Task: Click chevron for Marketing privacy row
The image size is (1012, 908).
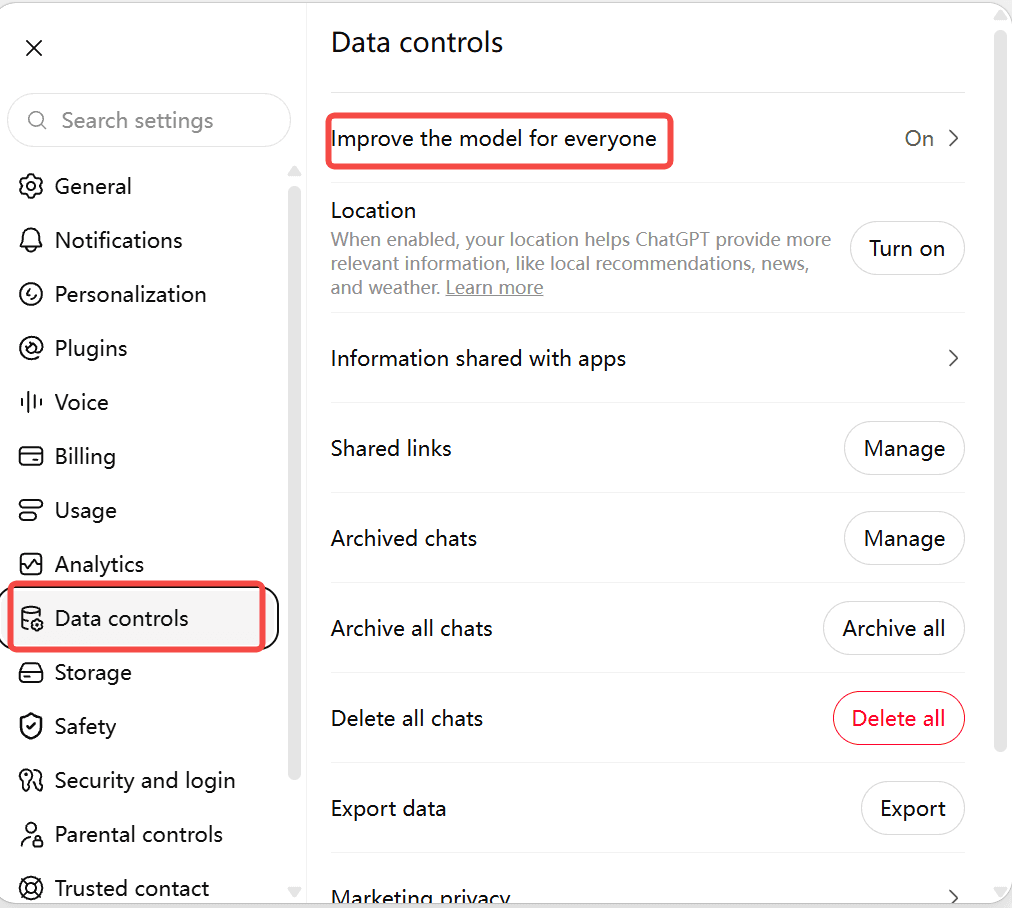Action: click(x=953, y=896)
